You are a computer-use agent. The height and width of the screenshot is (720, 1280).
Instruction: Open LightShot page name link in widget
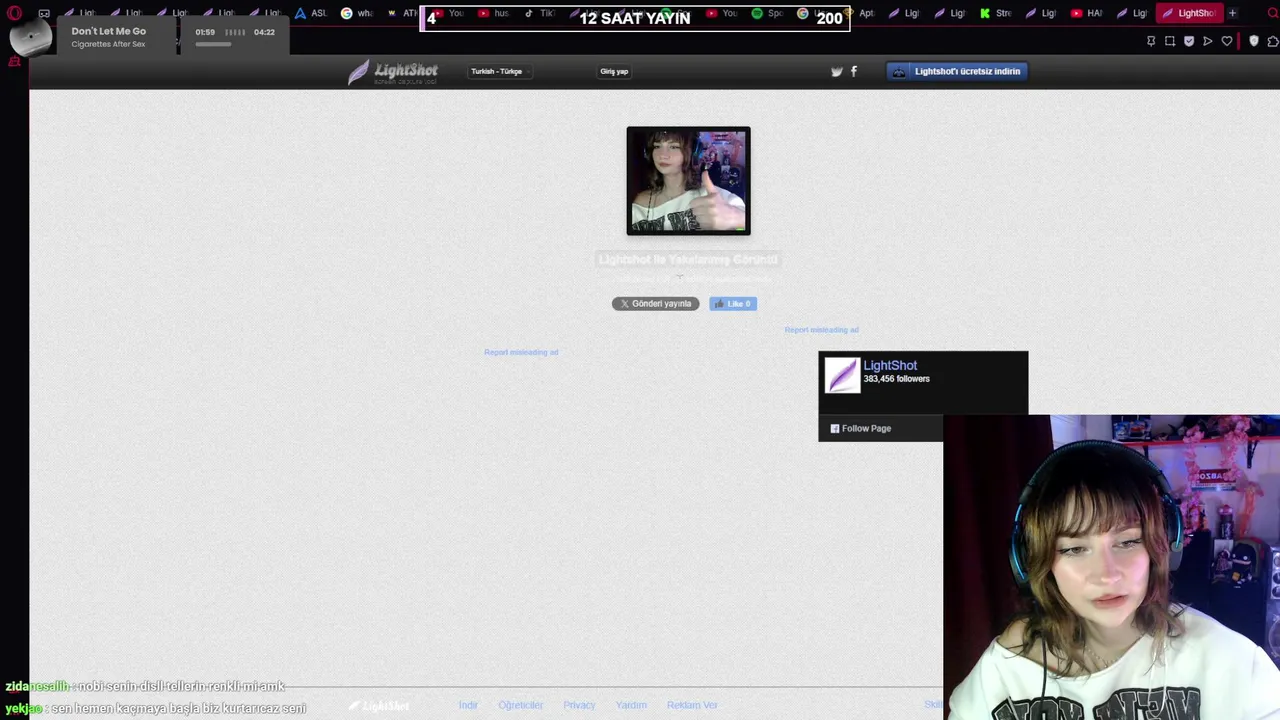pos(890,365)
